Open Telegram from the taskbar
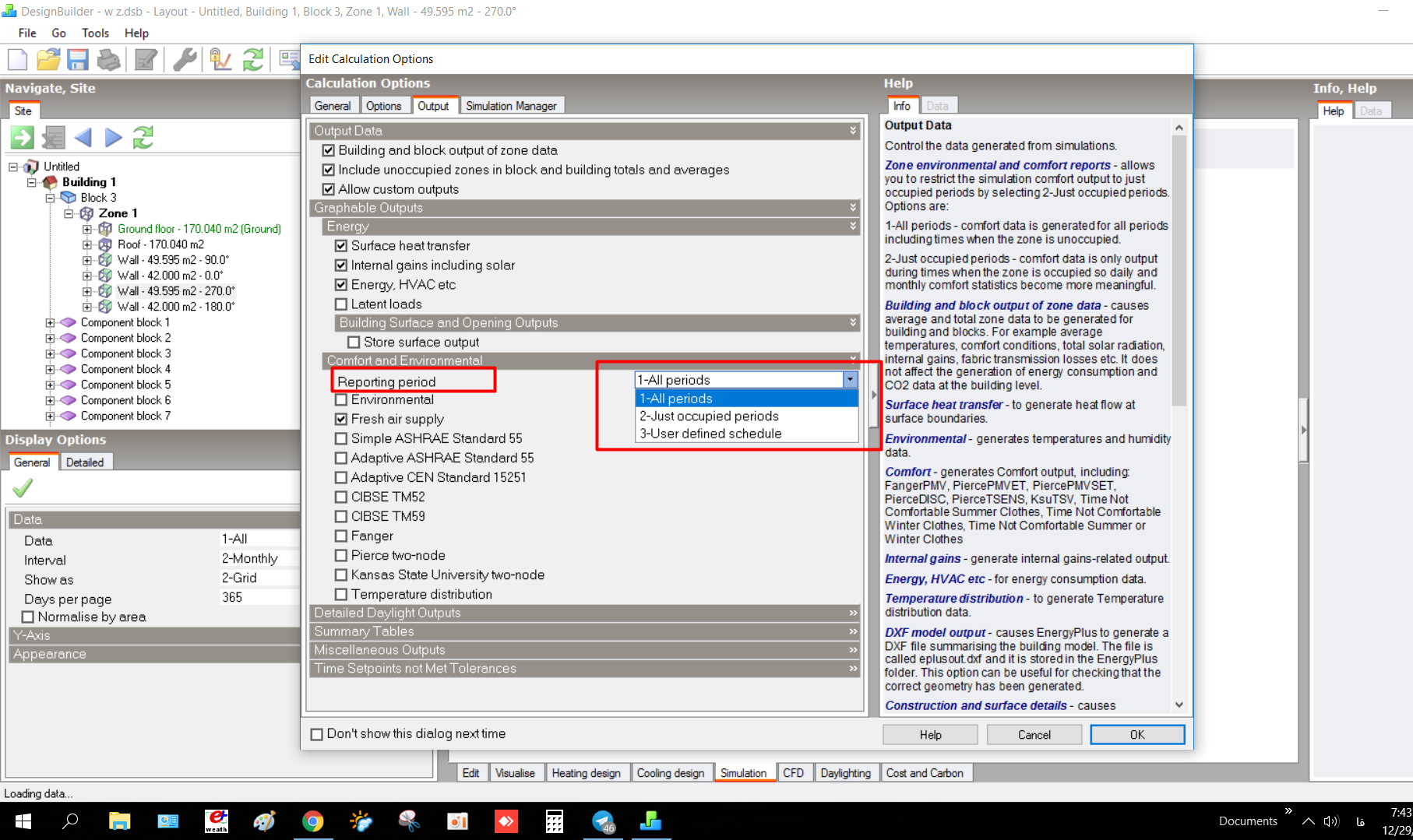This screenshot has width=1413, height=840. tap(604, 821)
